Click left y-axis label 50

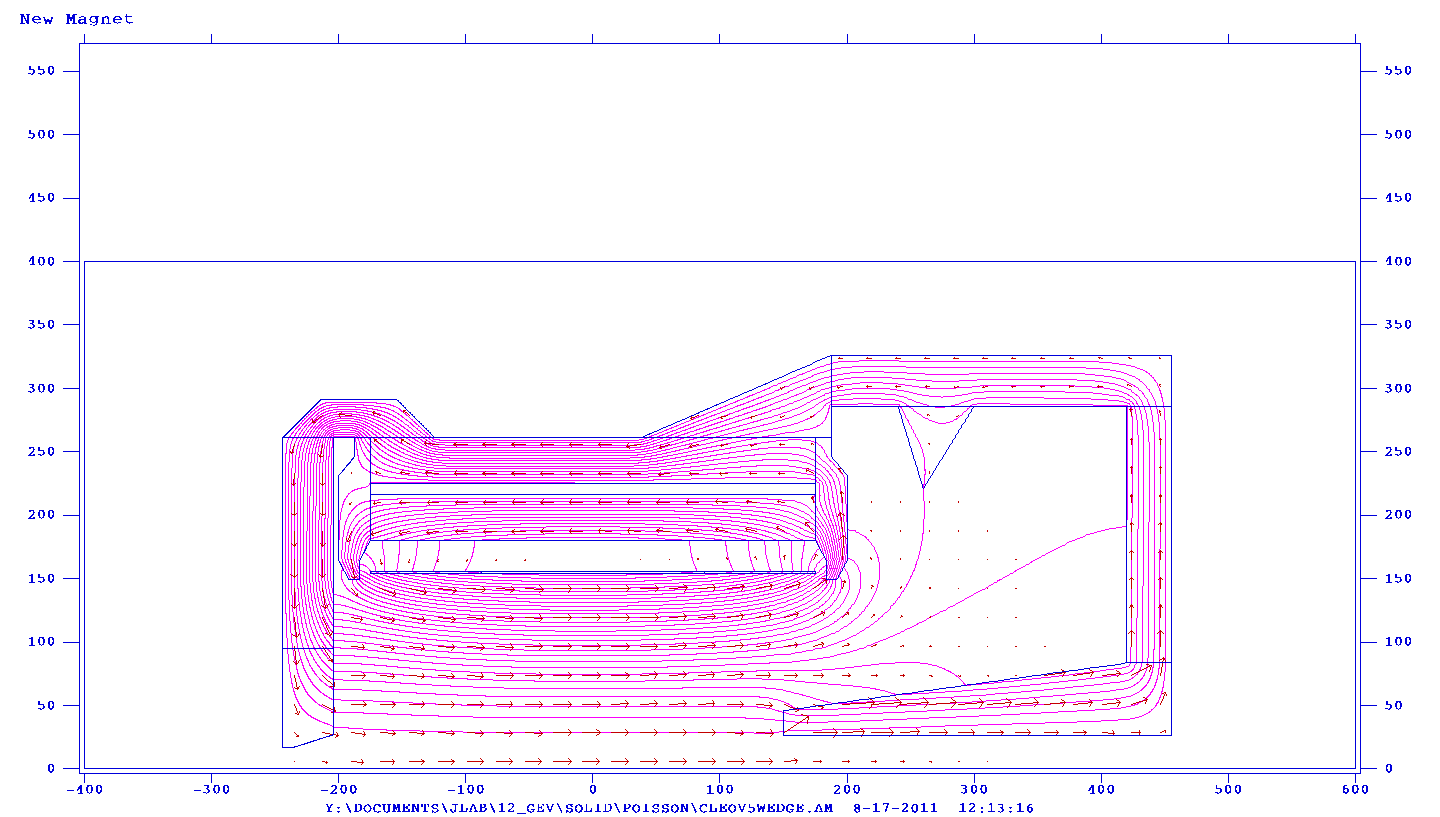coord(46,706)
